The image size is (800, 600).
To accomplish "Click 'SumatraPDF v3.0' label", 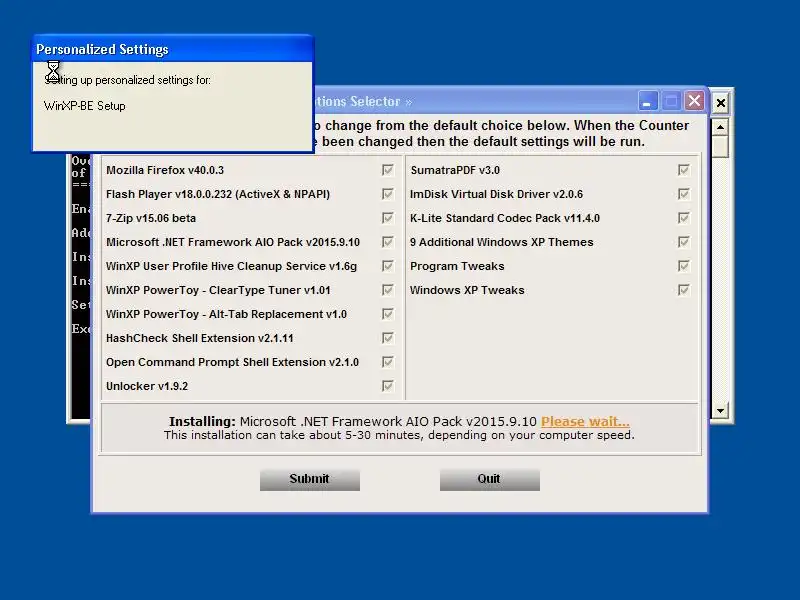I will tap(455, 170).
